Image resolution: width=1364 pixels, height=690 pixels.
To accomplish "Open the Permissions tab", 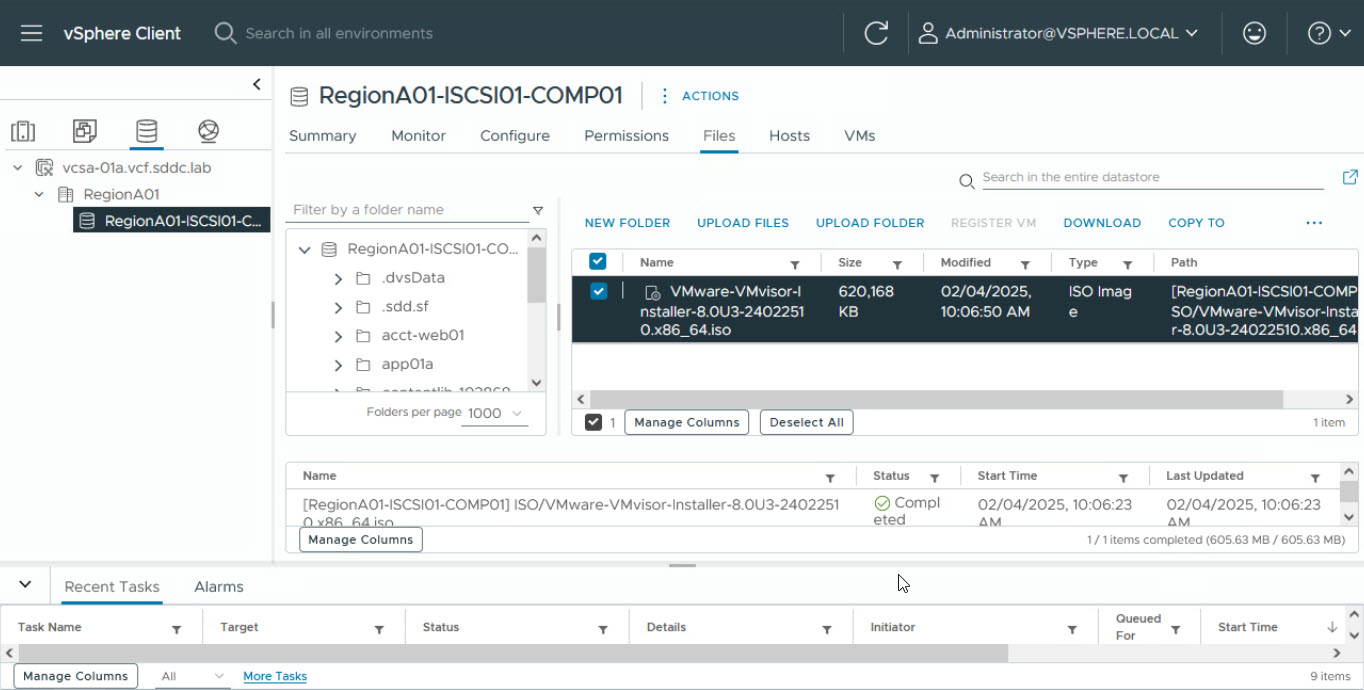I will (626, 136).
